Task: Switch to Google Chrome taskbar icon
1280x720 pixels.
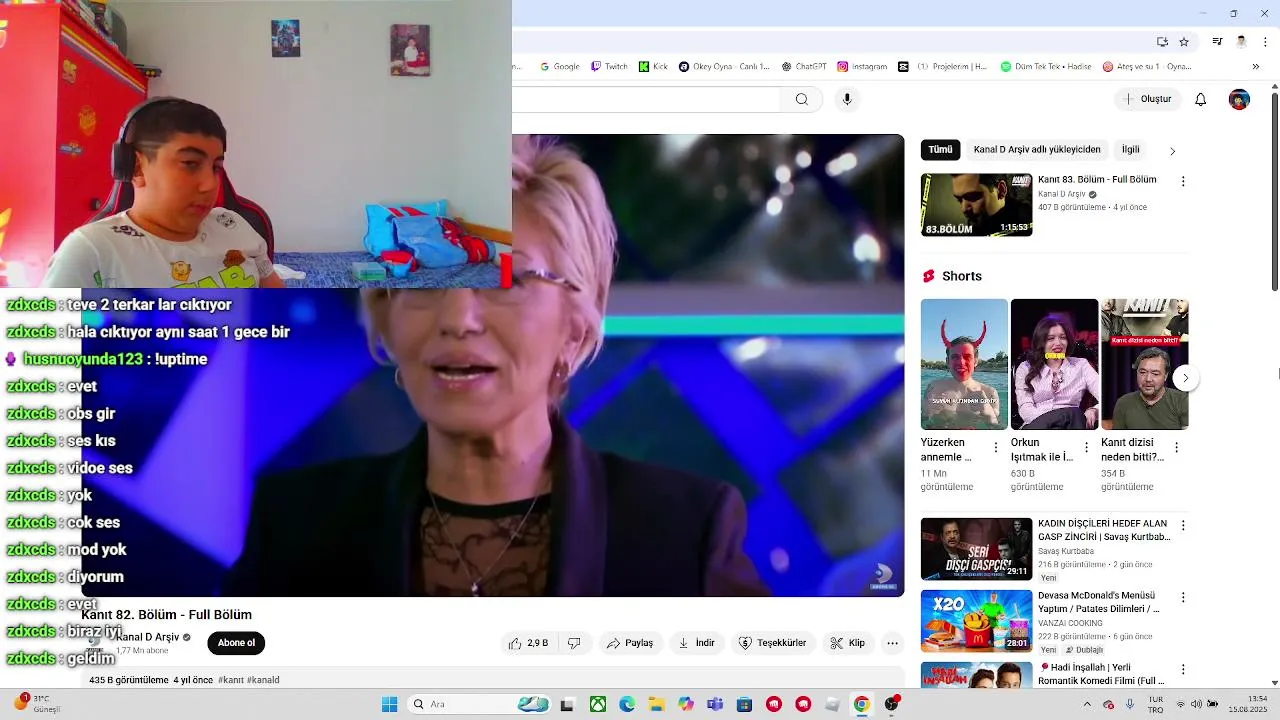Action: (x=861, y=704)
